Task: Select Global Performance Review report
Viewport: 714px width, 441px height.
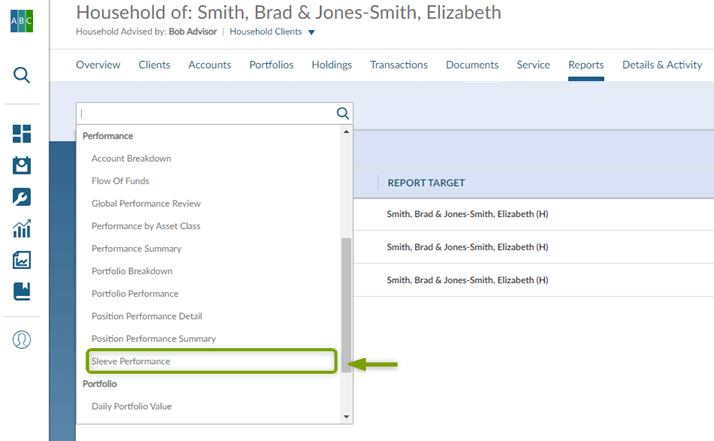Action: (x=146, y=203)
